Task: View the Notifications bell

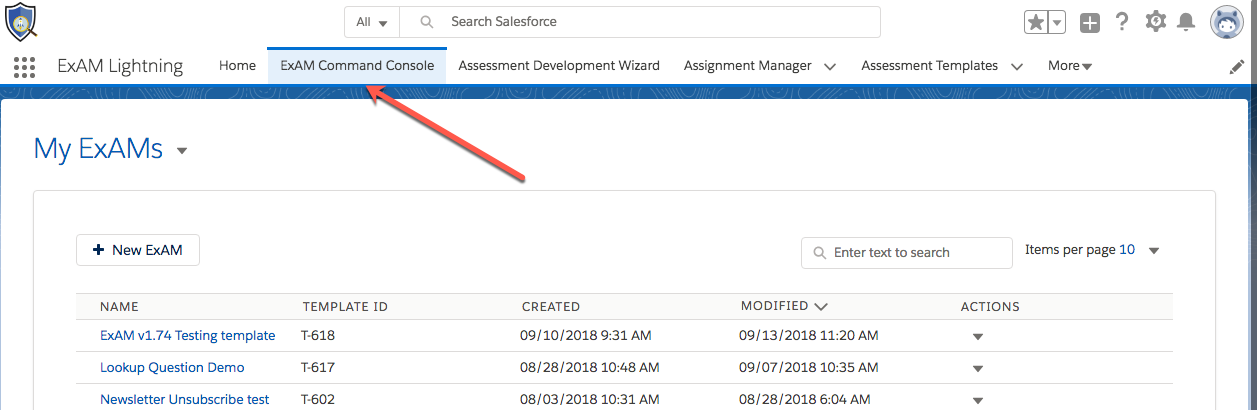Action: click(1186, 21)
